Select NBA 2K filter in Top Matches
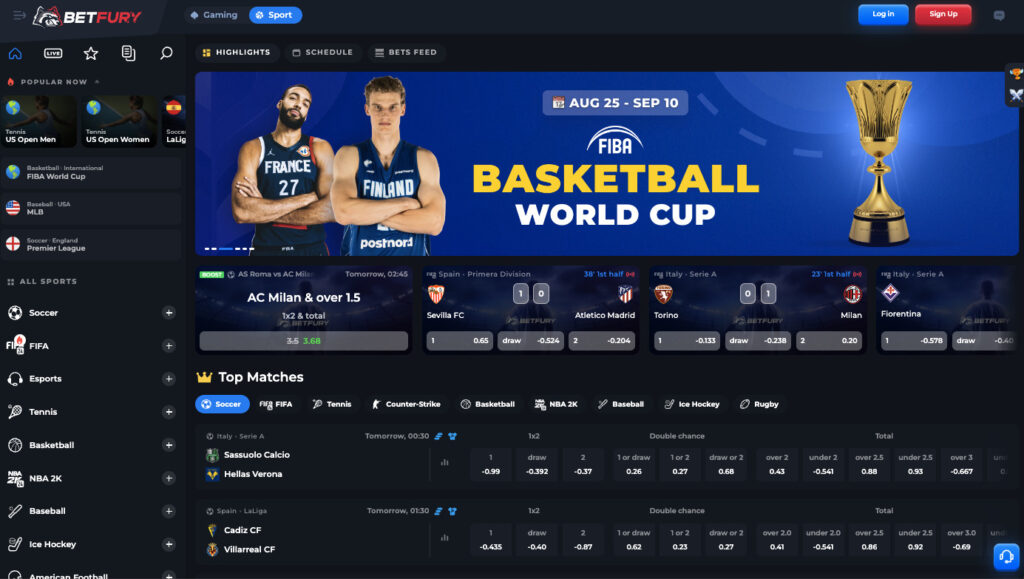The width and height of the screenshot is (1024, 579). (556, 405)
